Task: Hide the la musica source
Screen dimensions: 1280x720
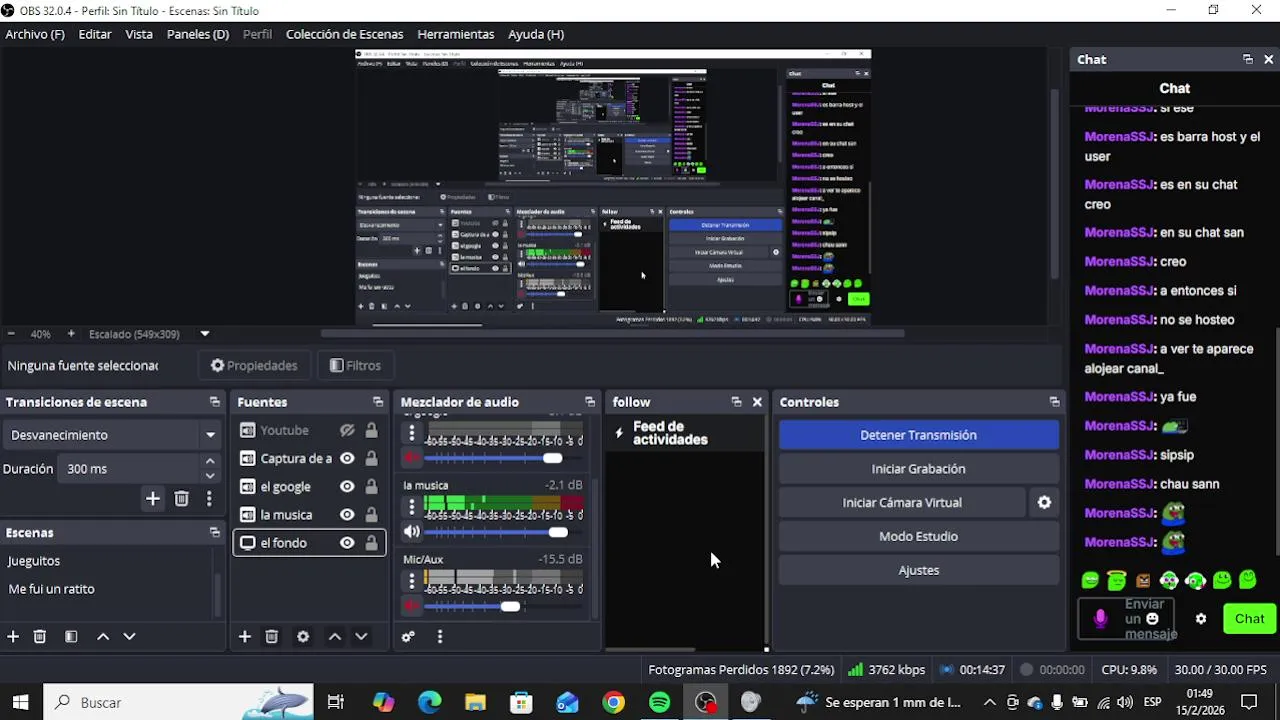Action: (x=347, y=514)
